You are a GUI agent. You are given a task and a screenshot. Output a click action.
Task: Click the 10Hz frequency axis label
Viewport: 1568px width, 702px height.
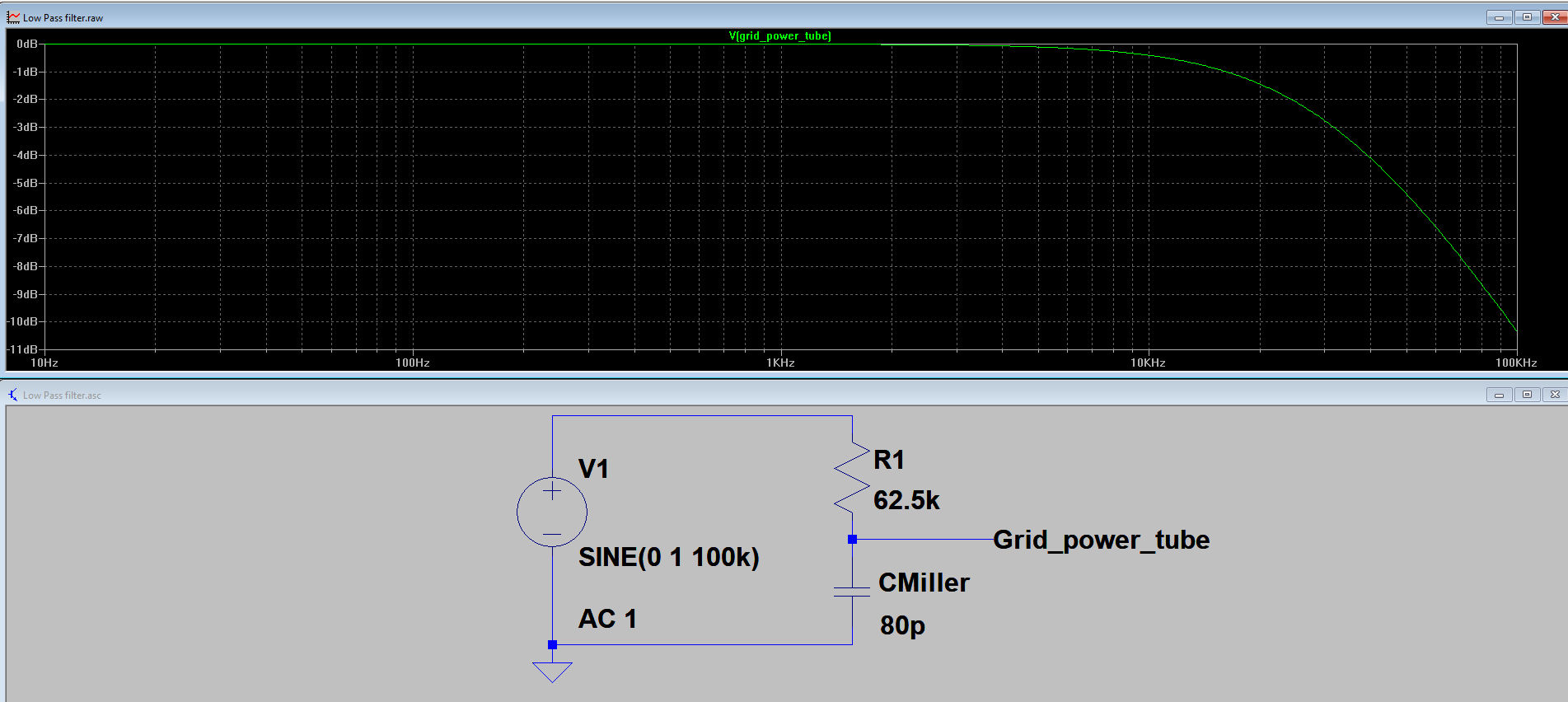pos(44,363)
